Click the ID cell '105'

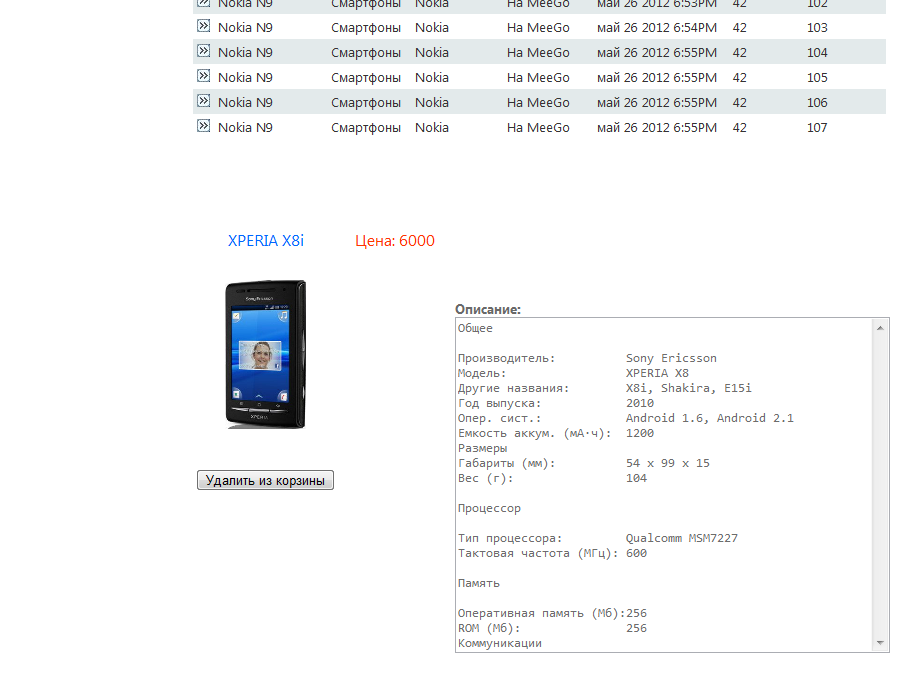click(x=817, y=78)
